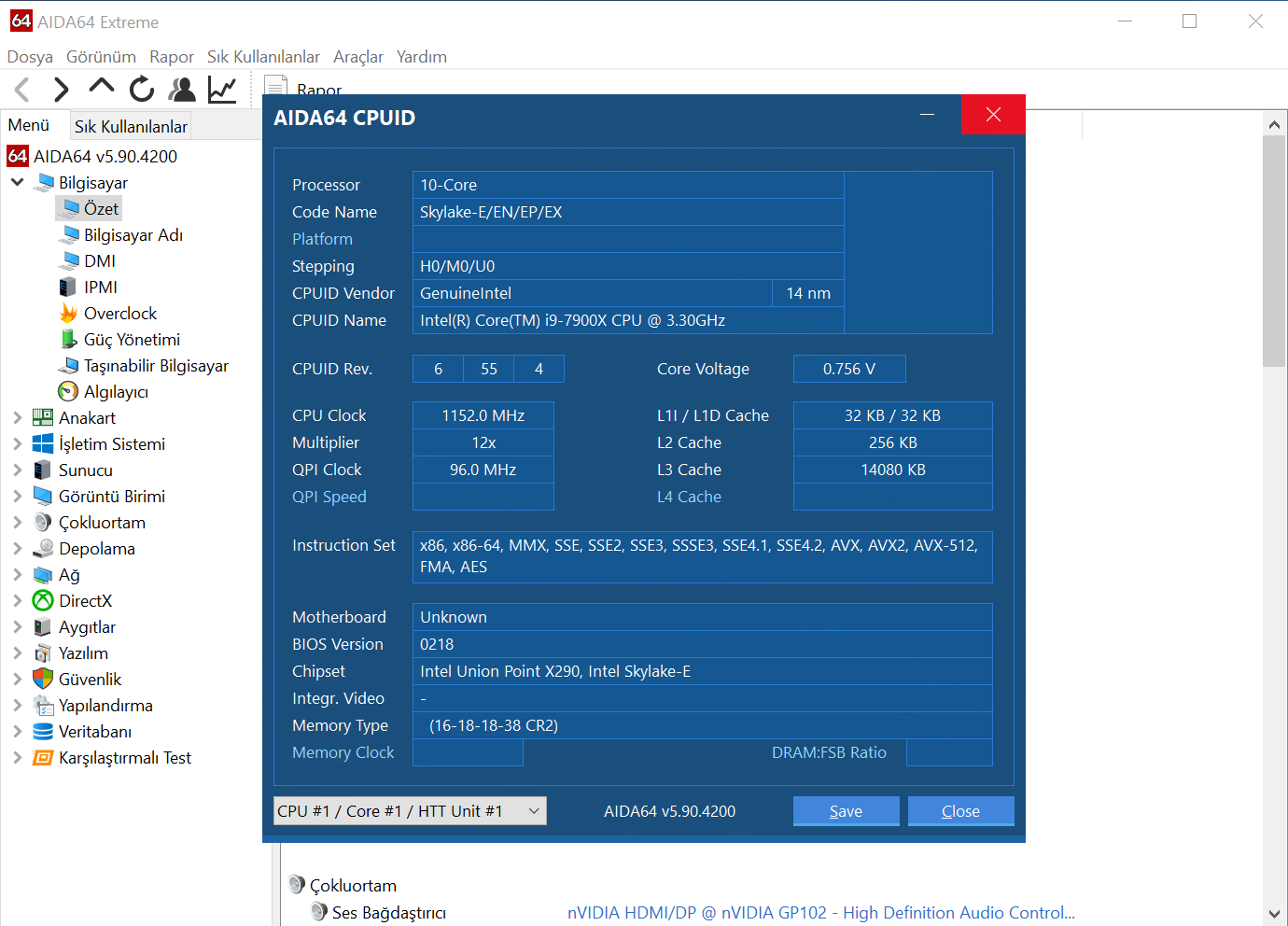Click the Up level arrow icon
The width and height of the screenshot is (1288, 926).
click(x=101, y=88)
